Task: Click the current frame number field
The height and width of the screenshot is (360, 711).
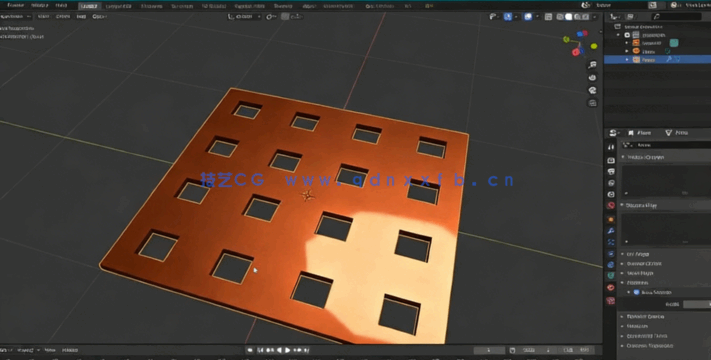Action: [489, 350]
